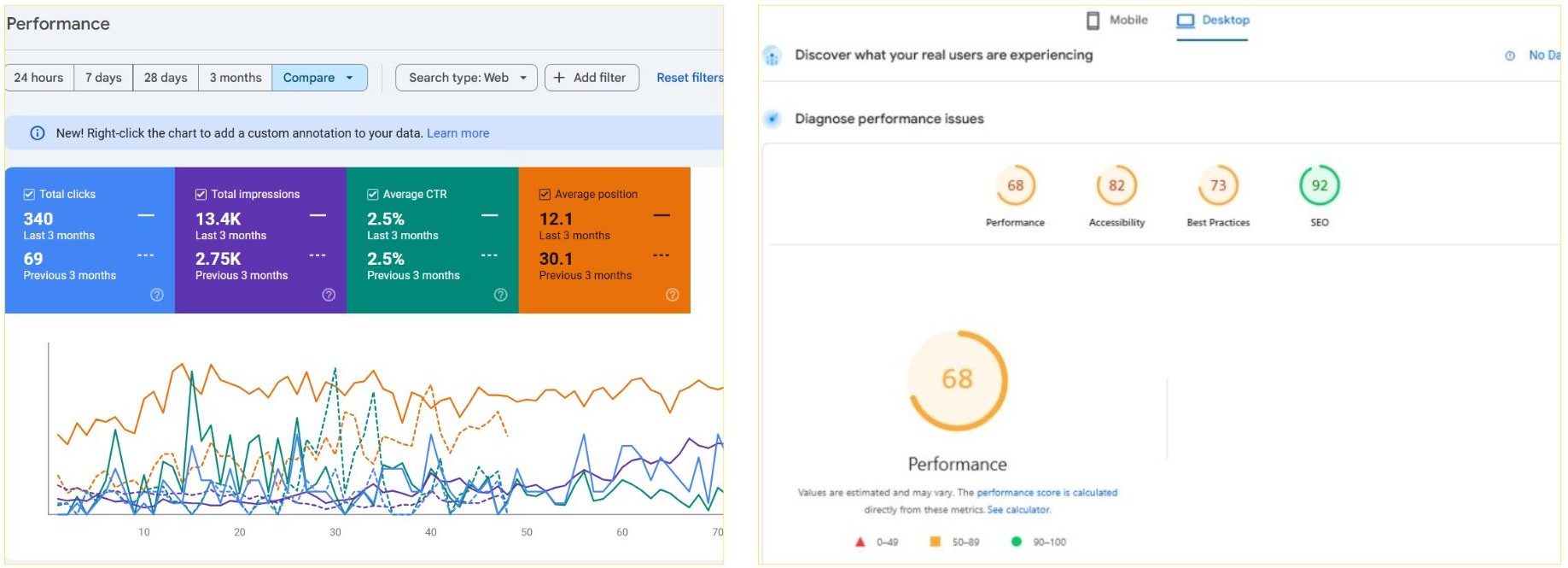This screenshot has height=568, width=1568.
Task: Click help icon on Total clicks card
Action: point(157,295)
